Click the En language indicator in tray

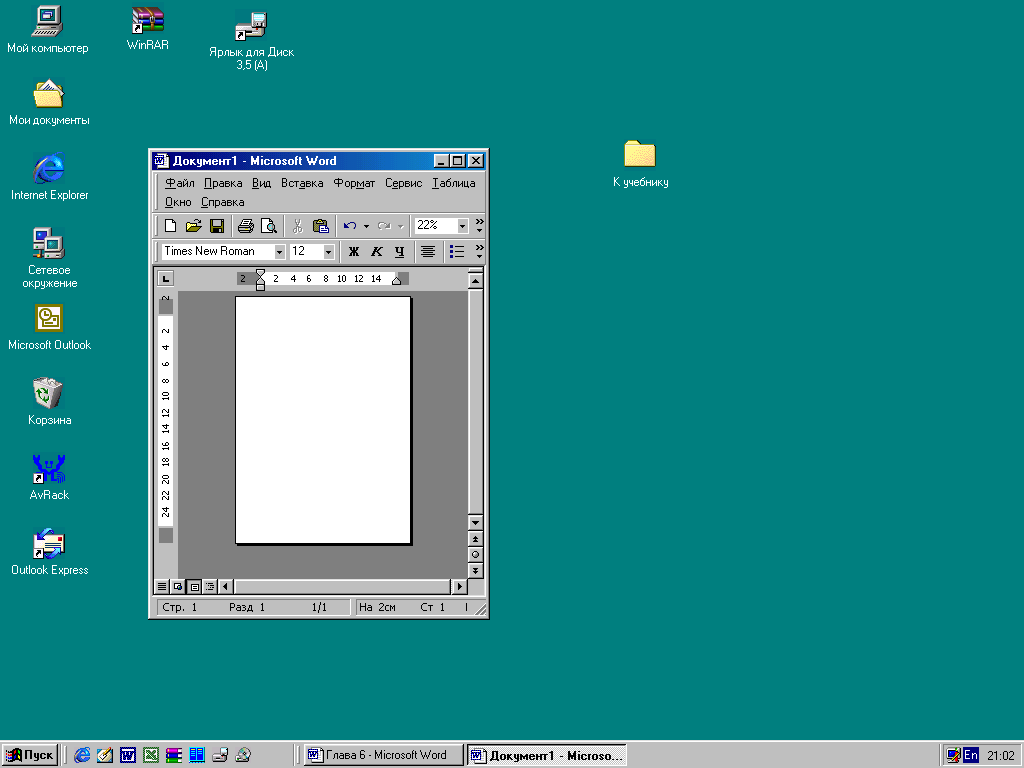pyautogui.click(x=971, y=756)
